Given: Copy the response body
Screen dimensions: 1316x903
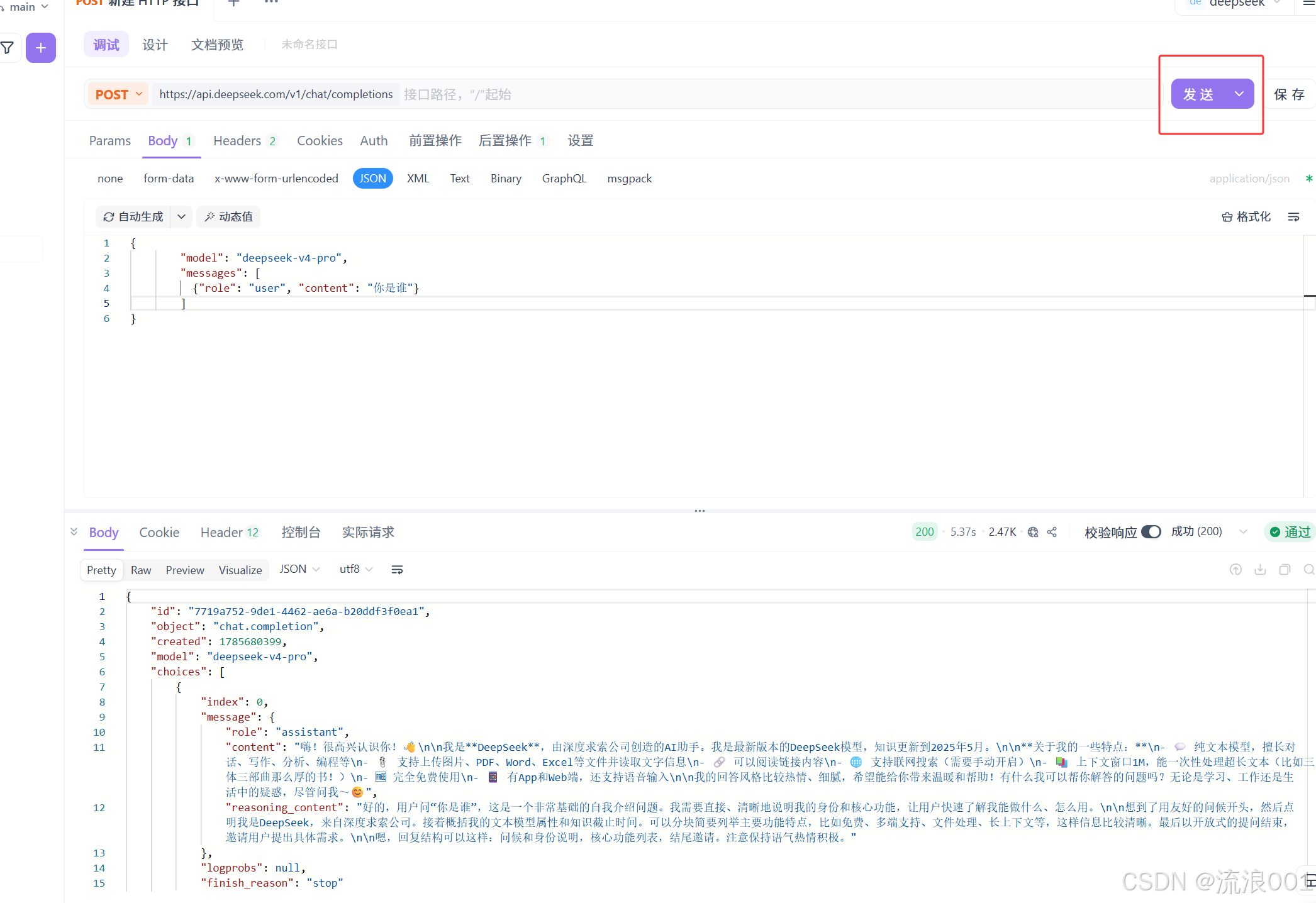Looking at the screenshot, I should point(1285,570).
